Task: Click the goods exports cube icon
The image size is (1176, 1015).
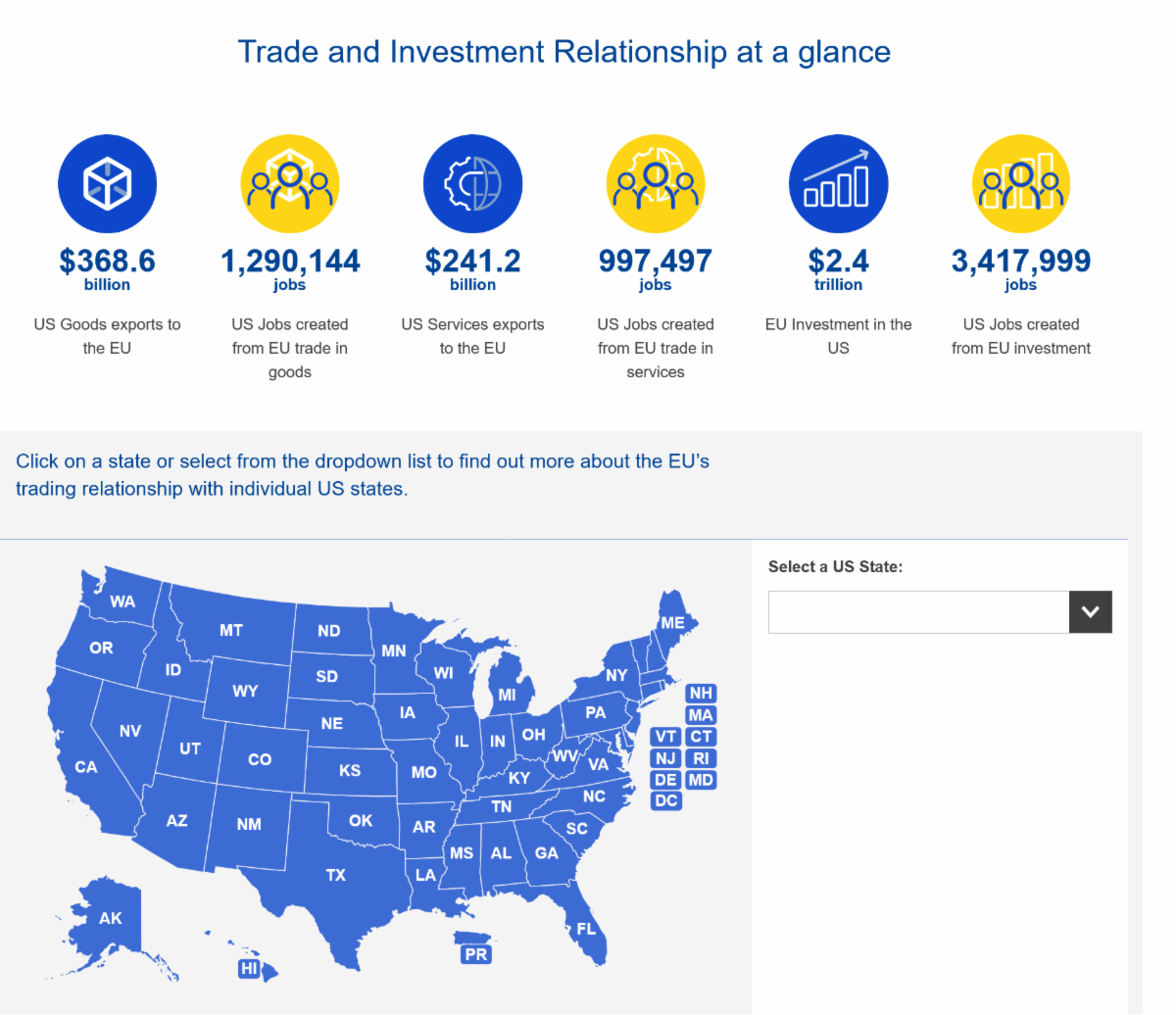Action: click(107, 184)
